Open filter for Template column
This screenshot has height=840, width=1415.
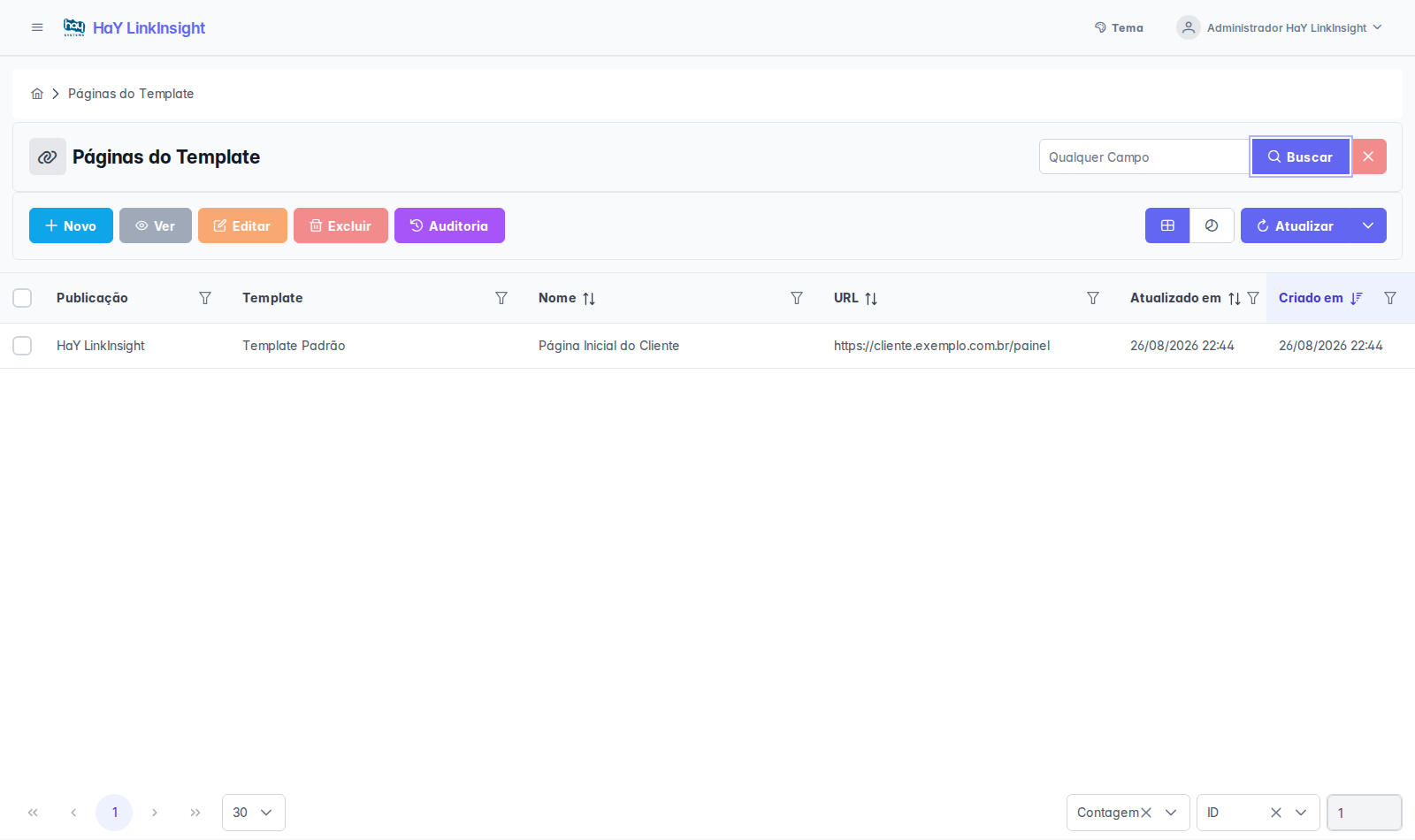click(x=501, y=298)
